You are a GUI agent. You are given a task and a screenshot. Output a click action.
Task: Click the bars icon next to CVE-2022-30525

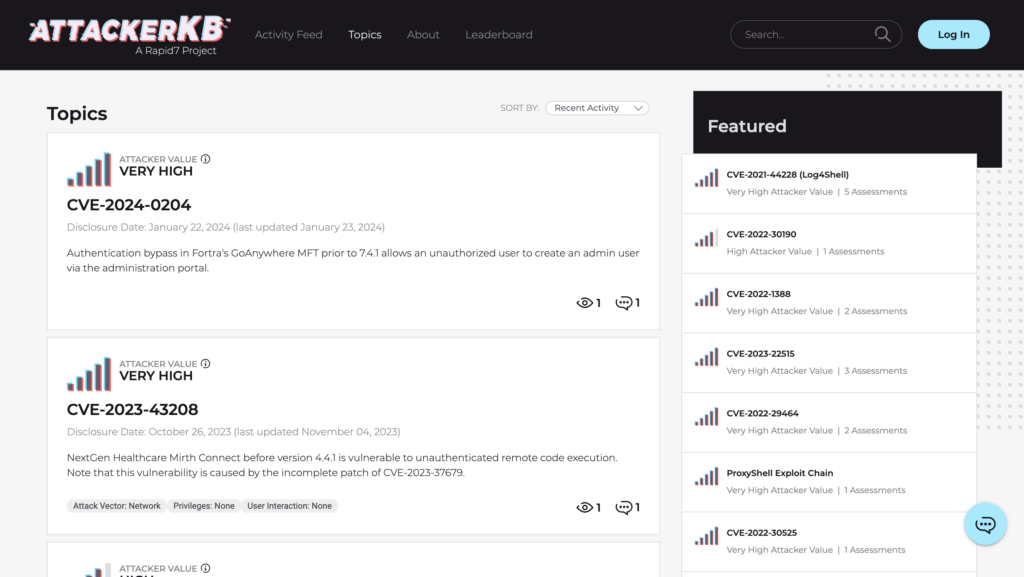coord(707,537)
